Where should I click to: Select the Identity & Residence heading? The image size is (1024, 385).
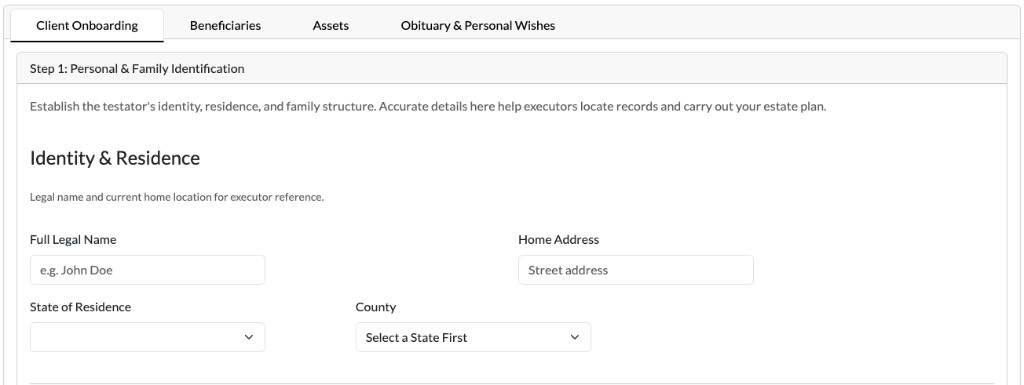(x=115, y=158)
